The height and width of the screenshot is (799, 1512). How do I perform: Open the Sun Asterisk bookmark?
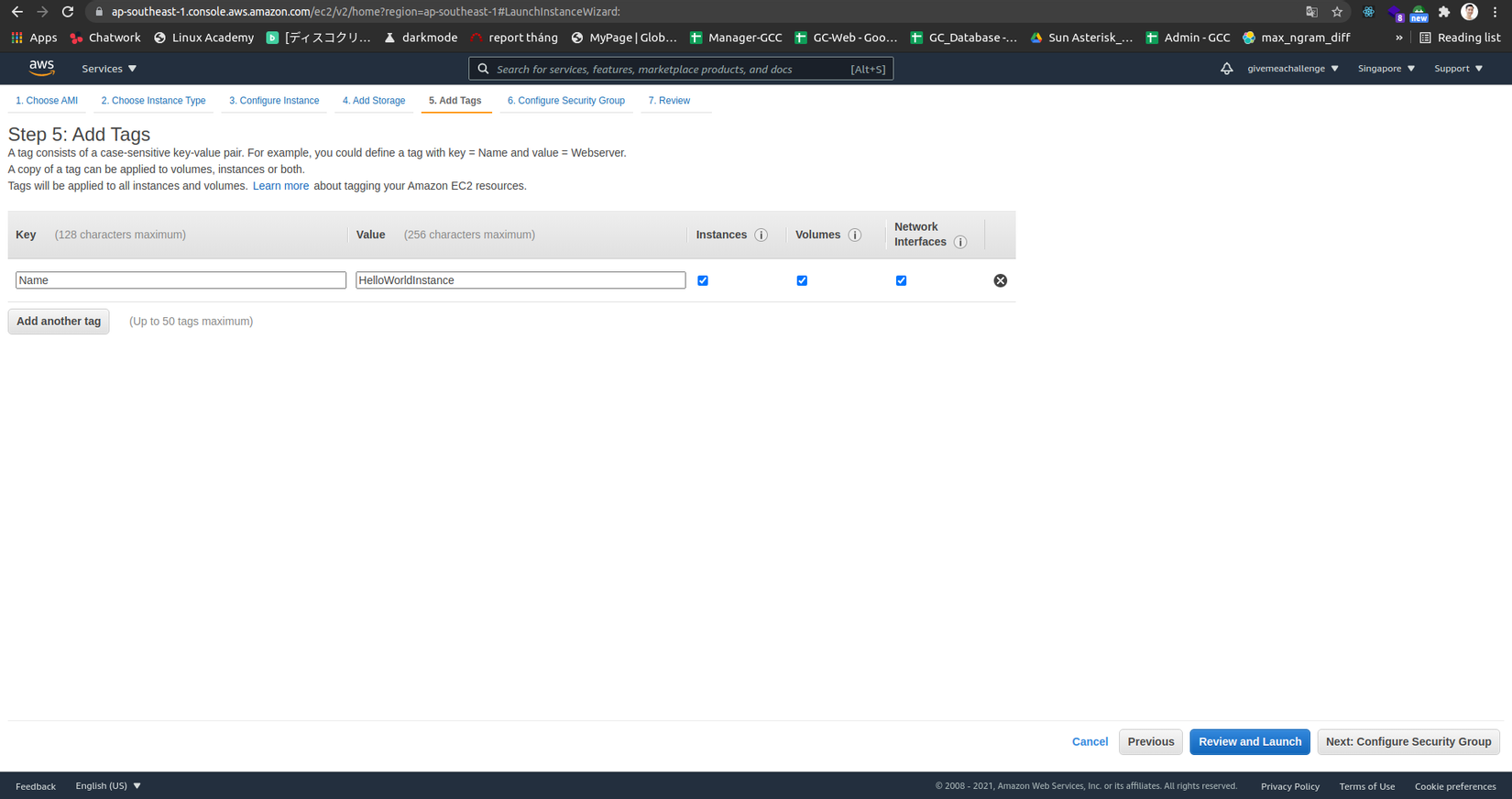tap(1081, 38)
